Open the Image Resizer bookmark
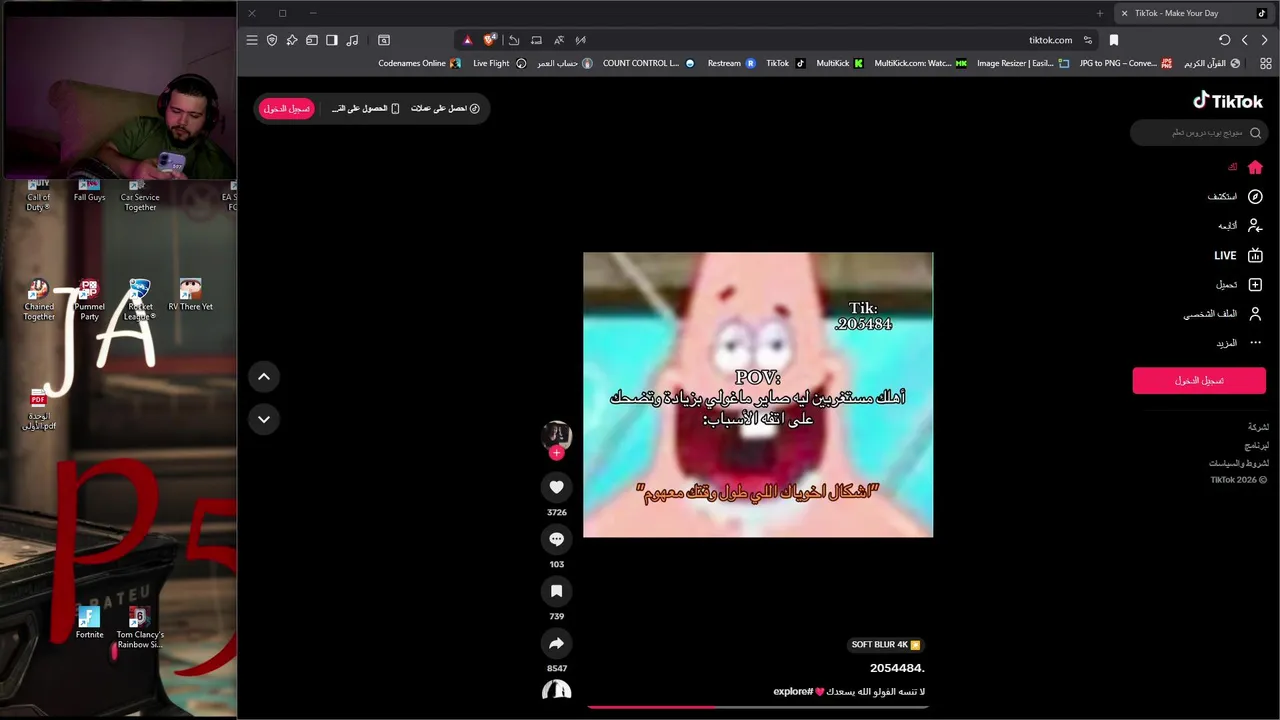 [1022, 63]
